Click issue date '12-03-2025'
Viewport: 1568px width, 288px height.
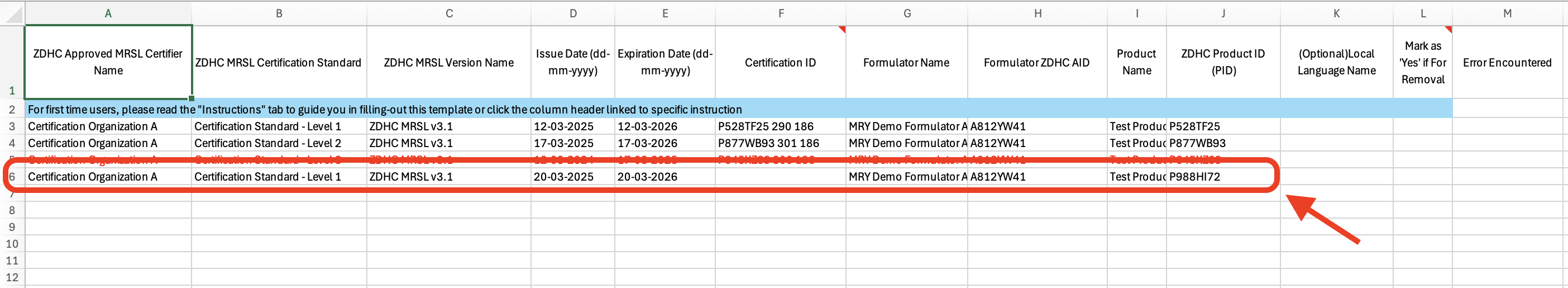click(573, 126)
